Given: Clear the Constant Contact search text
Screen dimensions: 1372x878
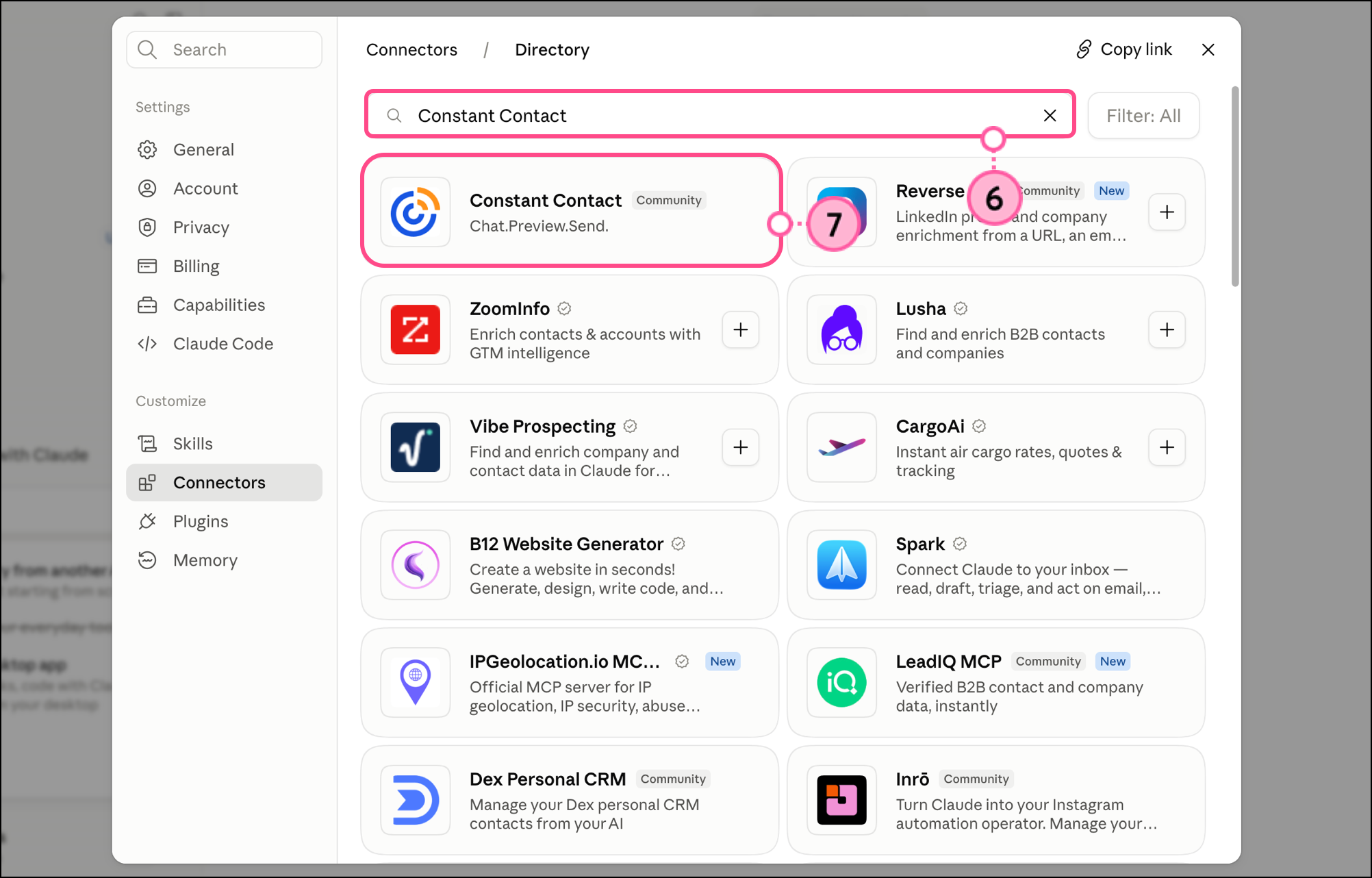Looking at the screenshot, I should pyautogui.click(x=1050, y=116).
